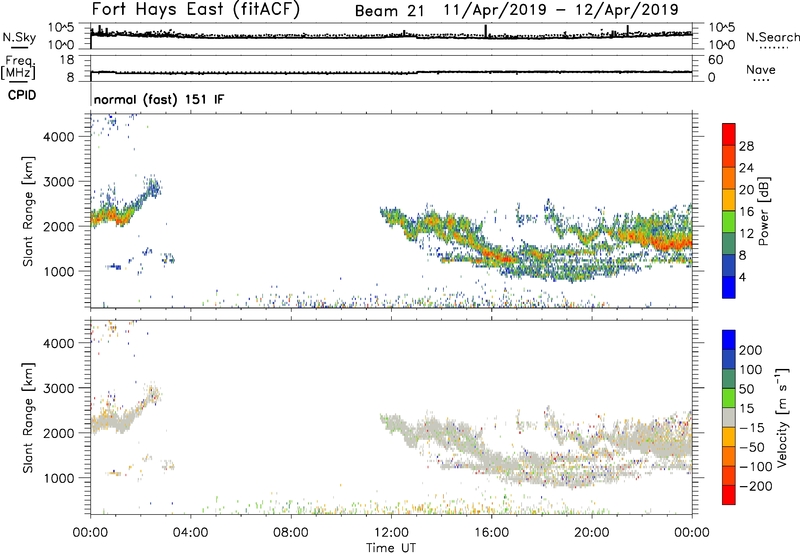Click the 'Fort Hays East (fitACF)' title
This screenshot has height=554, width=800.
point(196,10)
